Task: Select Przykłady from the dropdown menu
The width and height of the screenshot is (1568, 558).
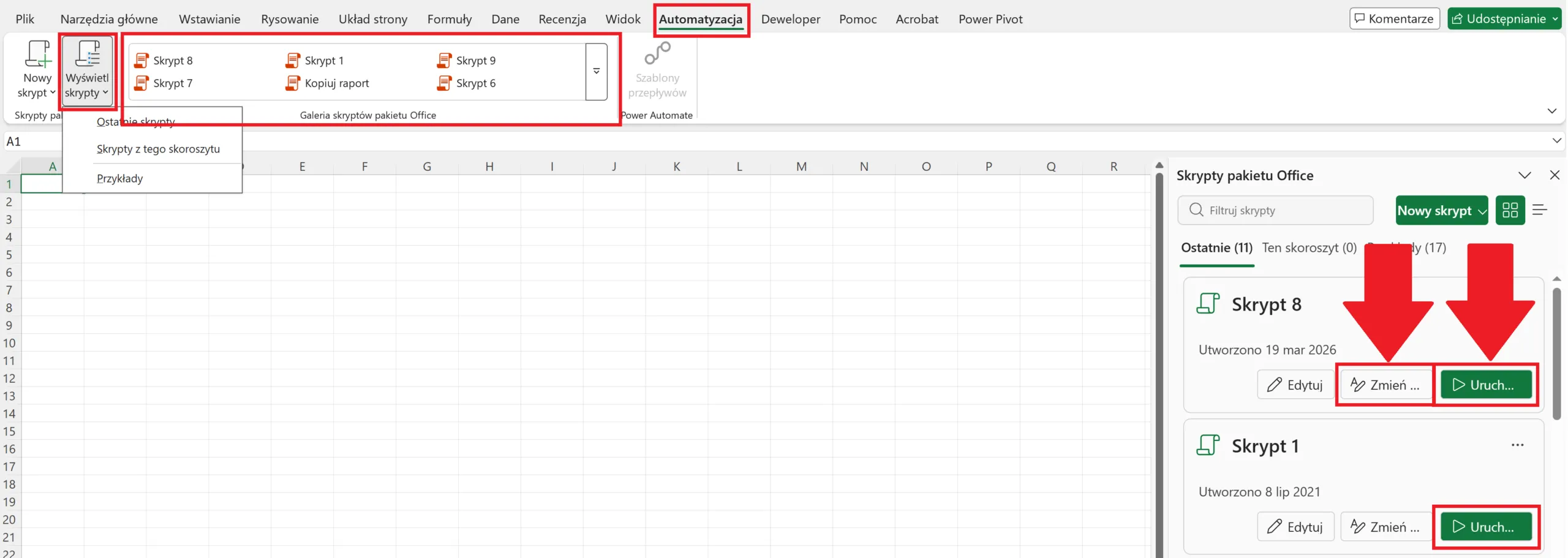Action: (120, 178)
